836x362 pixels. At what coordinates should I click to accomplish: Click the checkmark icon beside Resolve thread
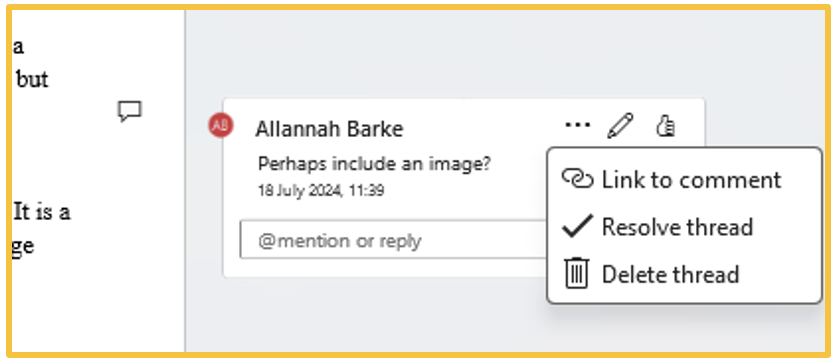(x=577, y=226)
